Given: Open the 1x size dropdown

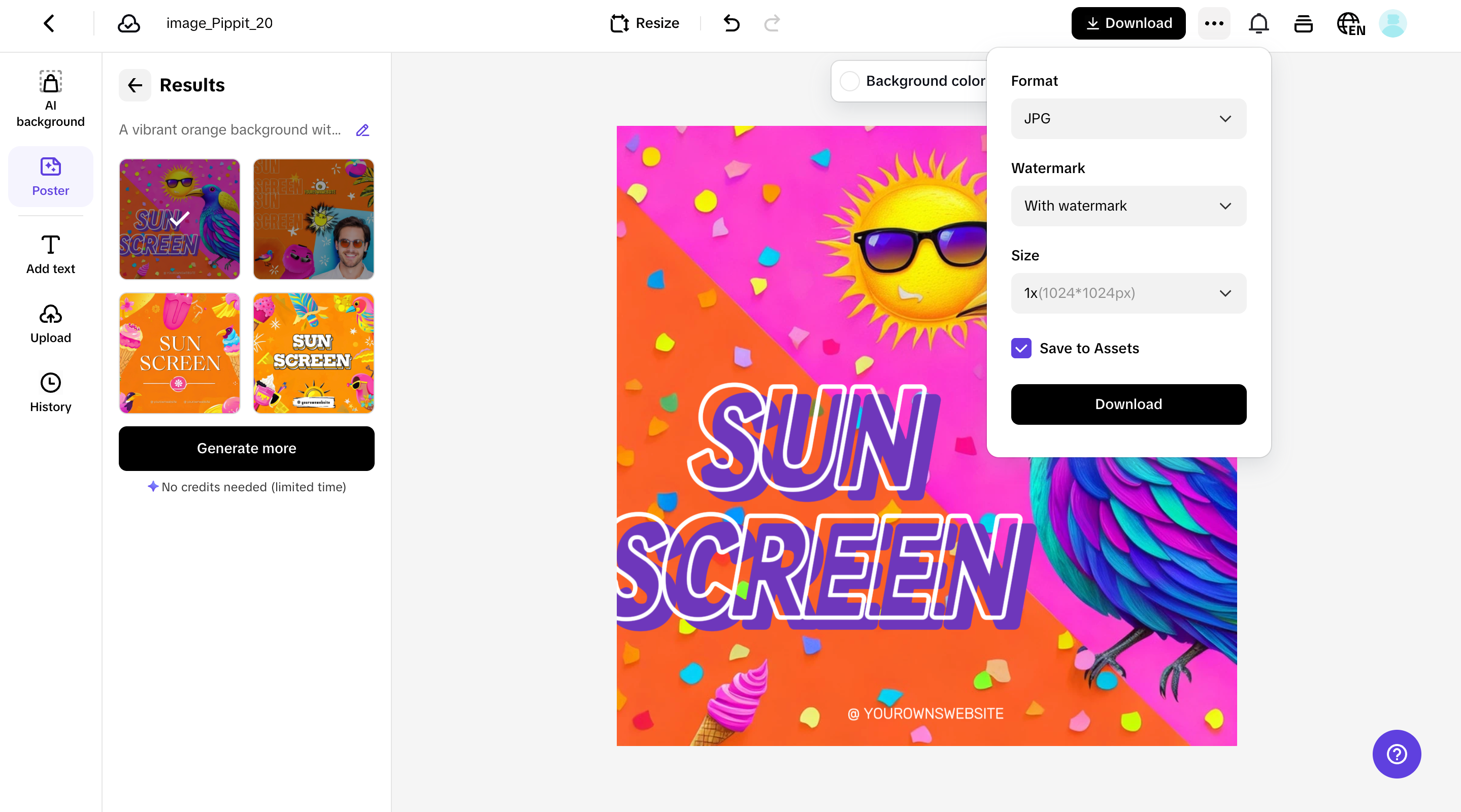Looking at the screenshot, I should [x=1128, y=293].
